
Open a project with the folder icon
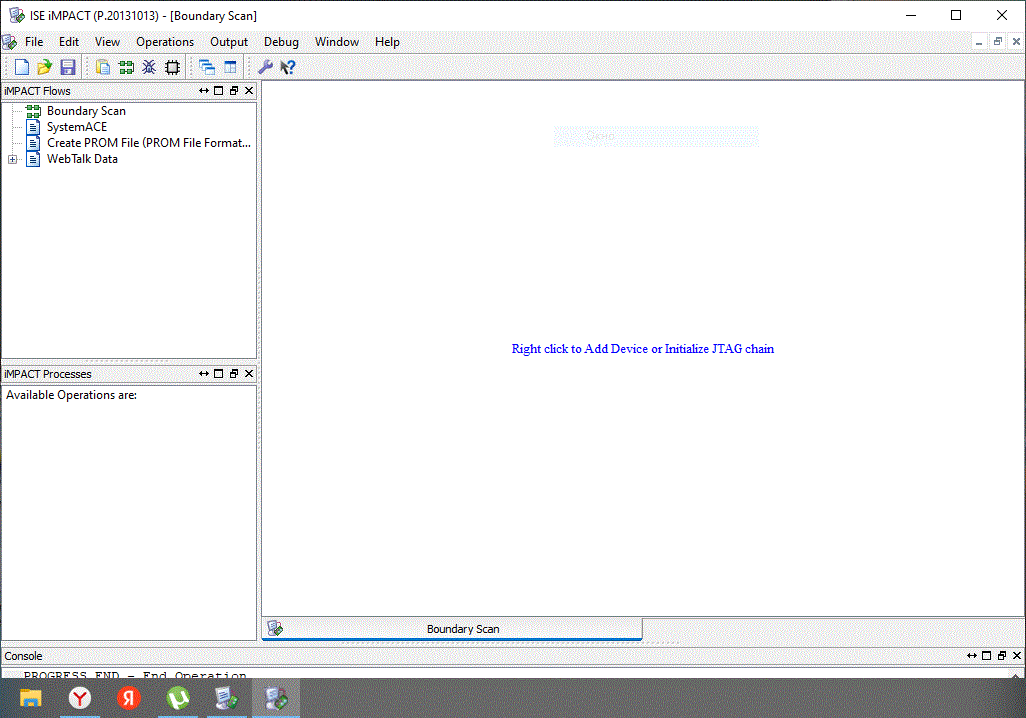click(44, 68)
